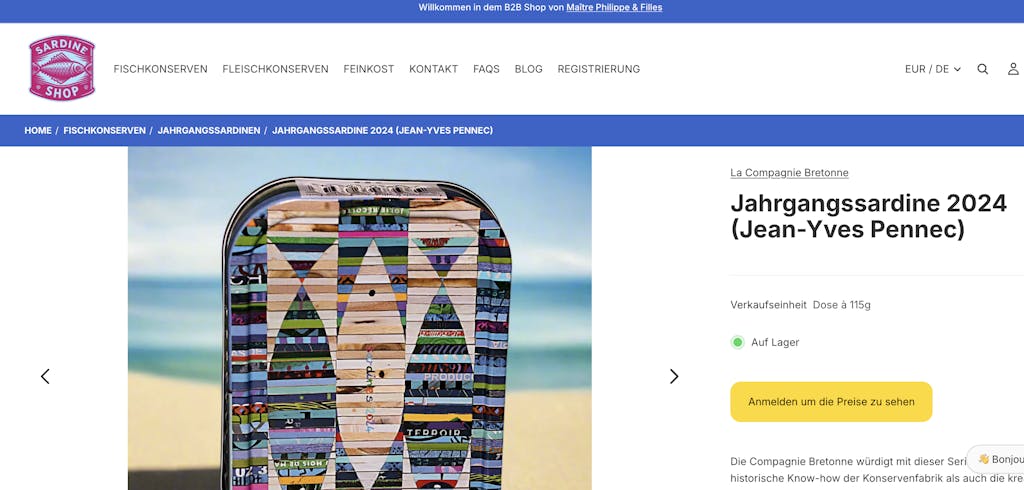Click the Sardine Shop logo
This screenshot has height=490, width=1024.
(62, 69)
